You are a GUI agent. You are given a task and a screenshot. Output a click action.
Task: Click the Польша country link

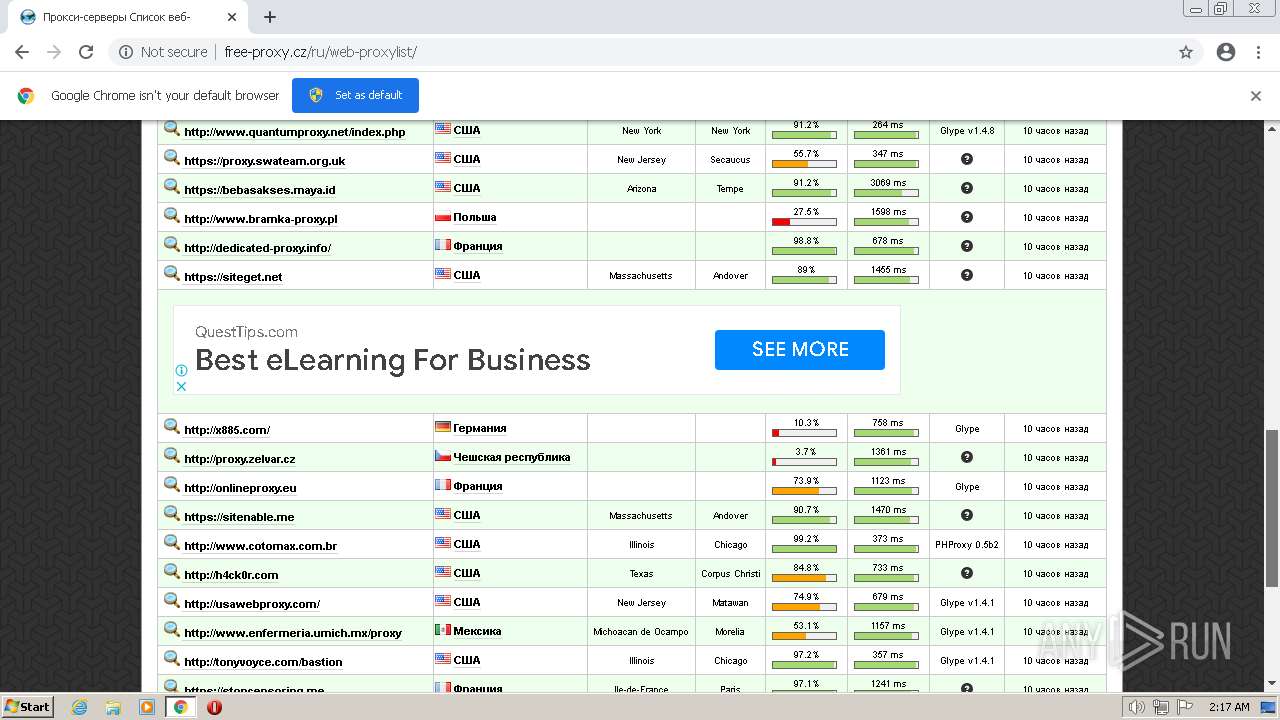coord(474,217)
